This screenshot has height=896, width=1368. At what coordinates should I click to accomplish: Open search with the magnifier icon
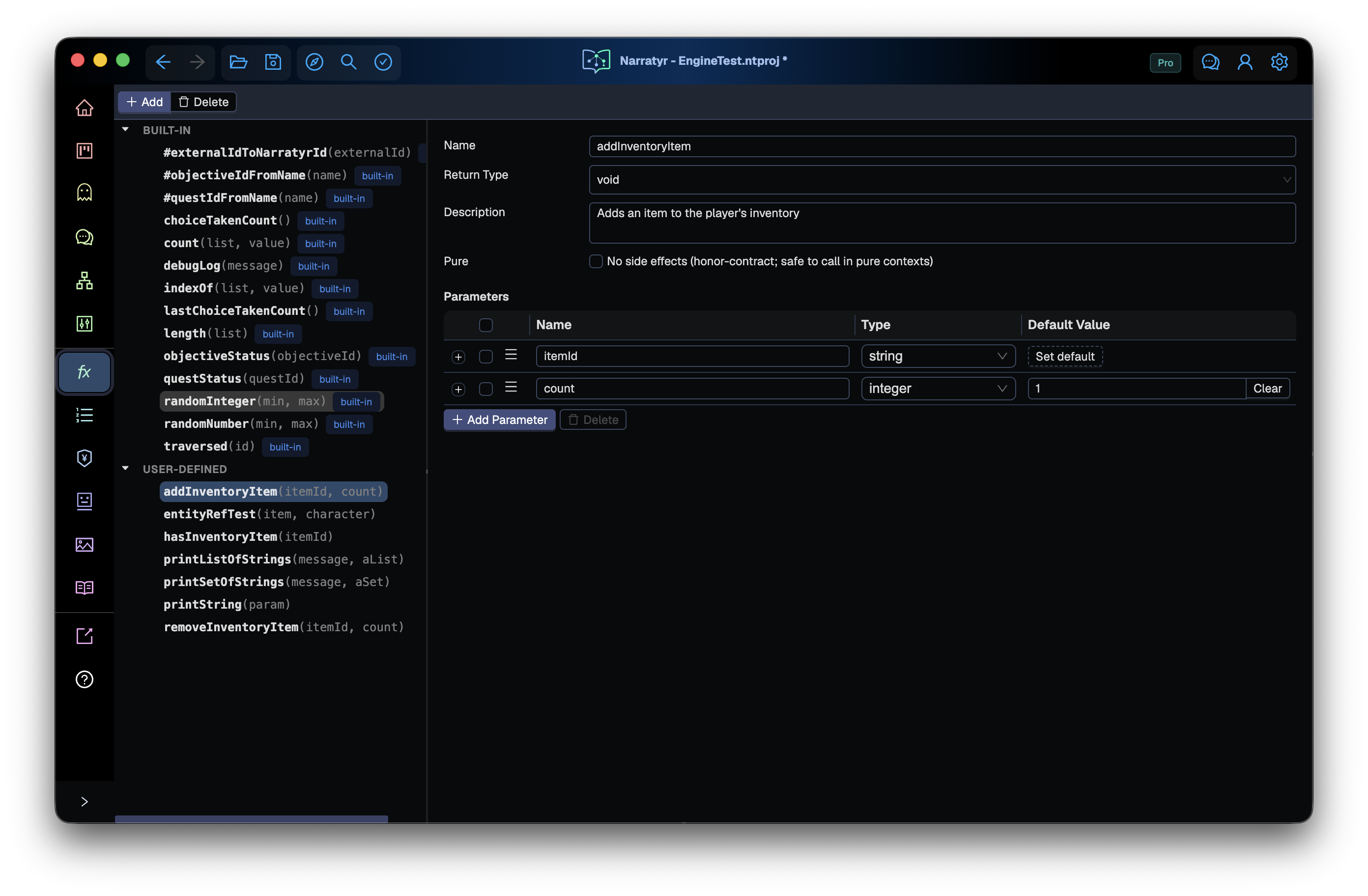coord(348,62)
